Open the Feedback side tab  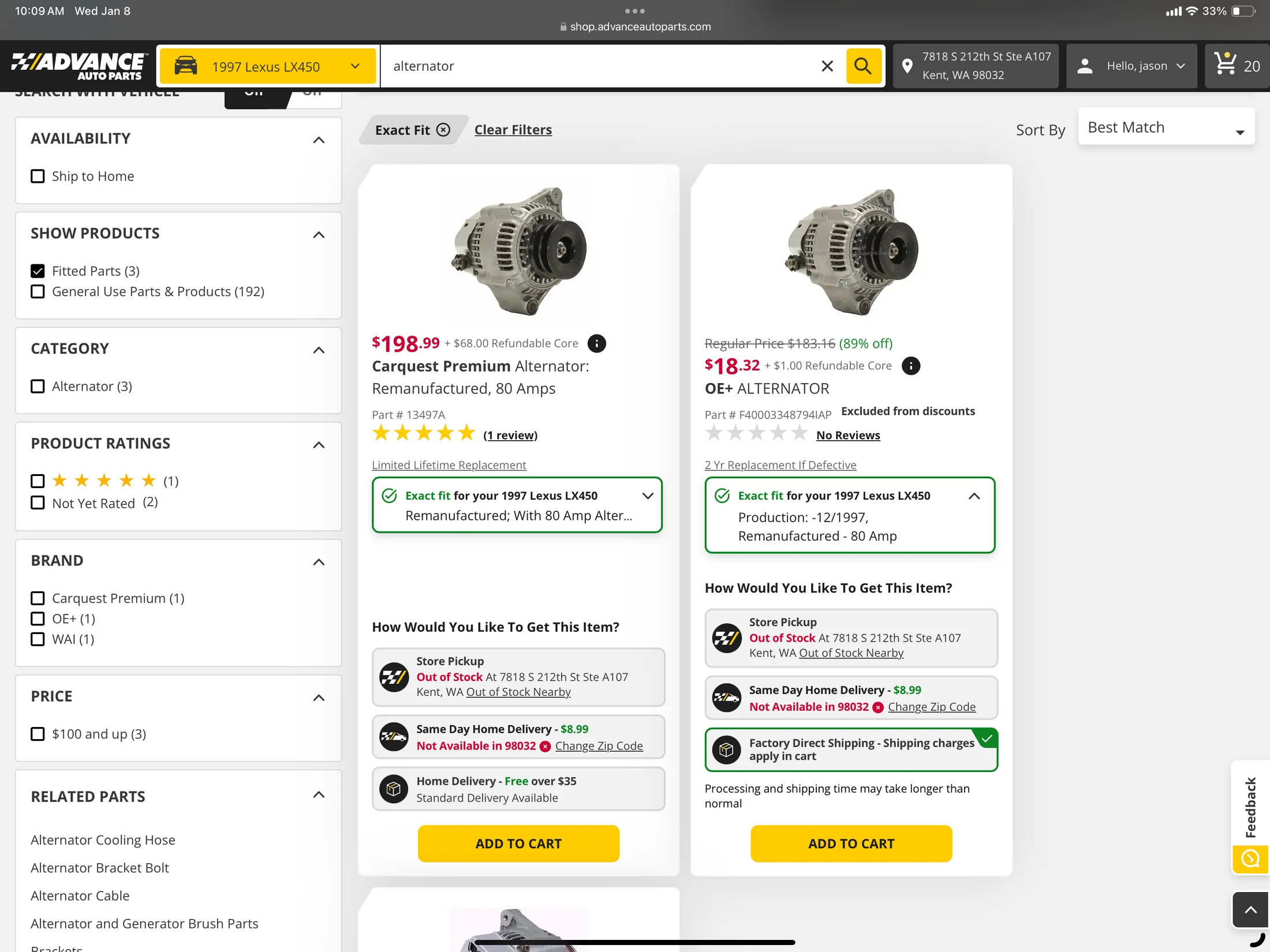tap(1250, 807)
